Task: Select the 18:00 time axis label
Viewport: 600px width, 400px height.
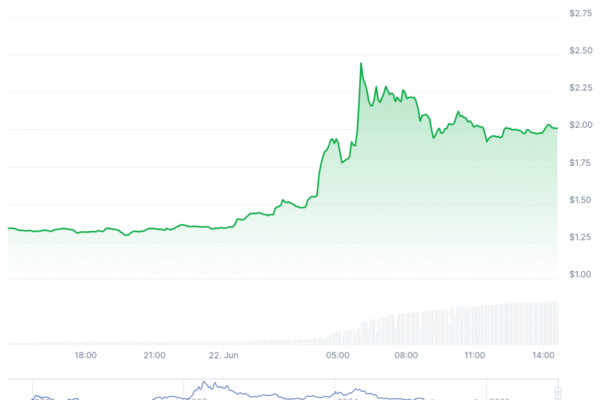Action: coord(85,355)
